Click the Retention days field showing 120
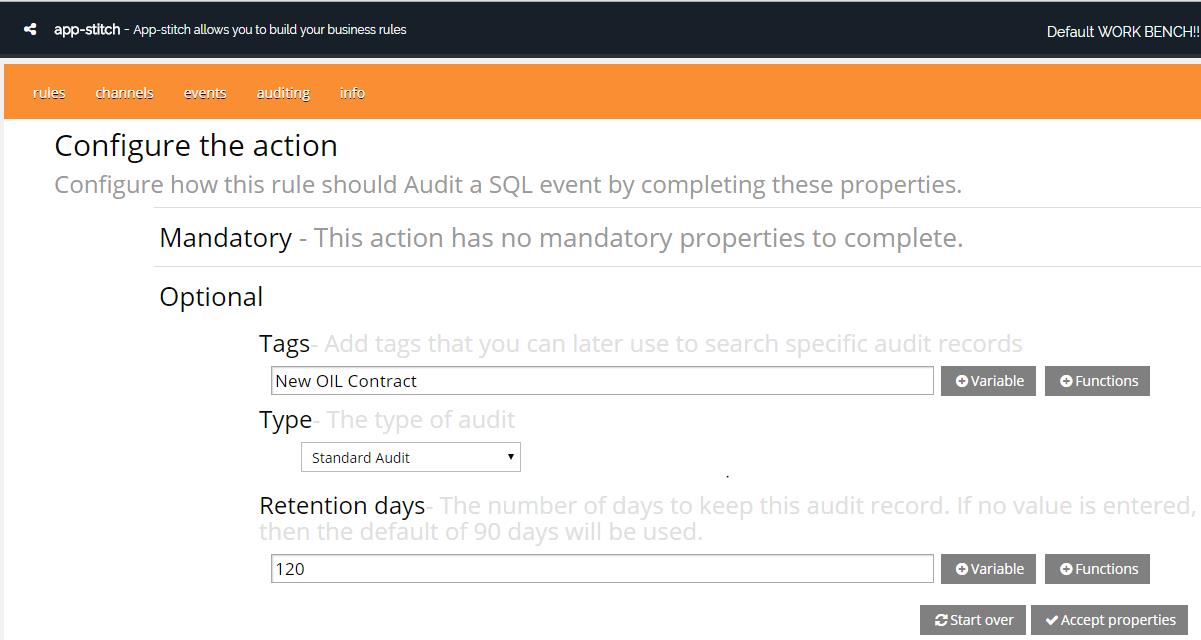This screenshot has width=1201, height=640. point(602,569)
